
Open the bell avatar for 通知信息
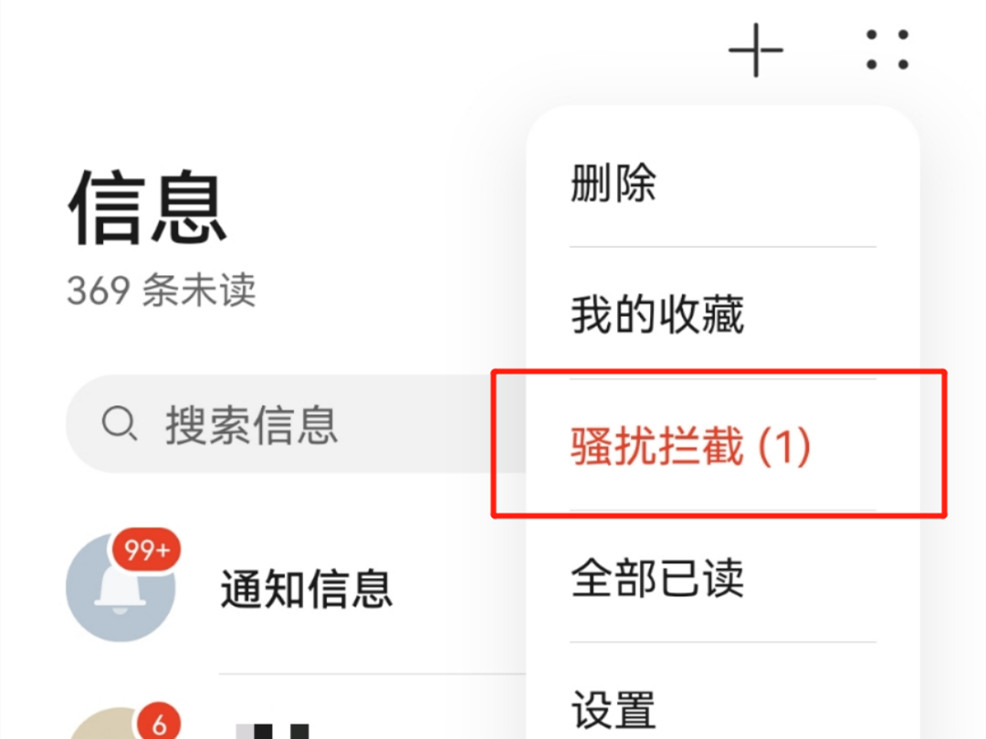coord(121,587)
